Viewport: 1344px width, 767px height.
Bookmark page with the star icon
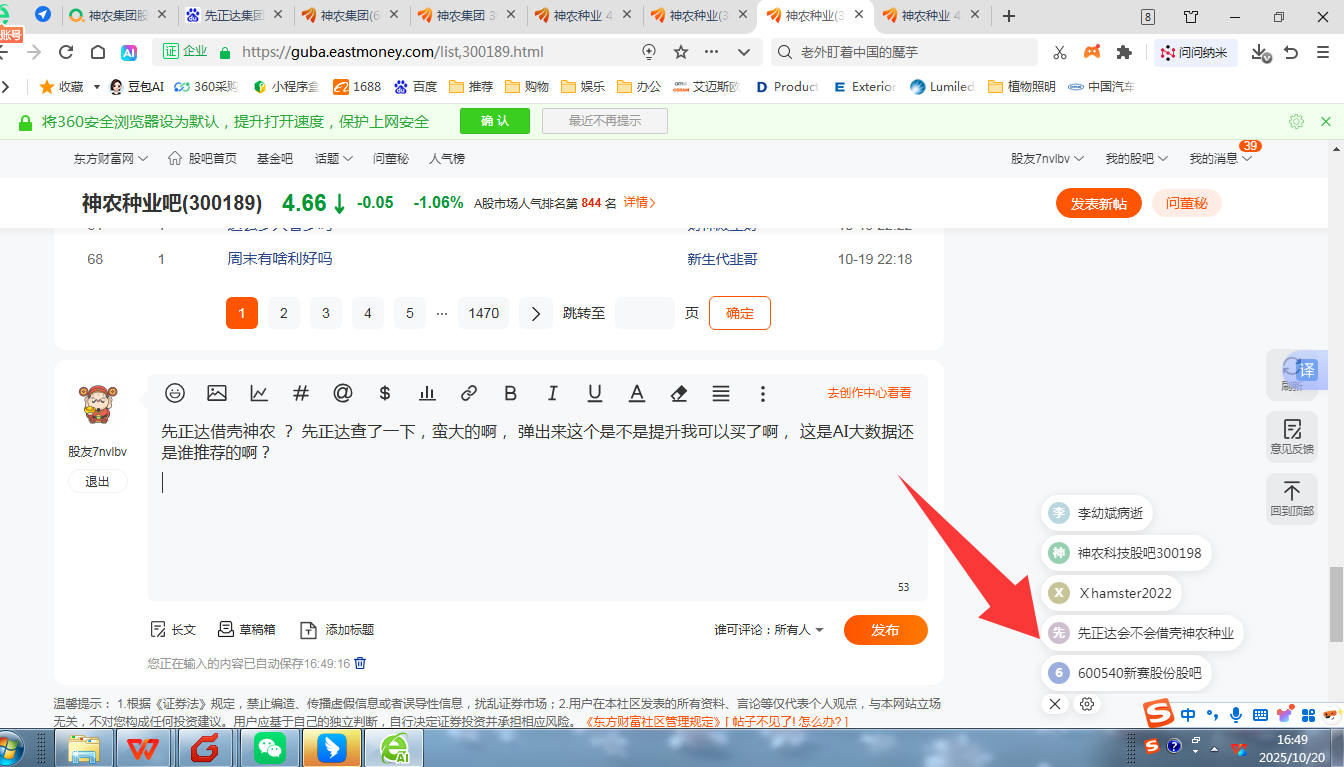pos(681,52)
